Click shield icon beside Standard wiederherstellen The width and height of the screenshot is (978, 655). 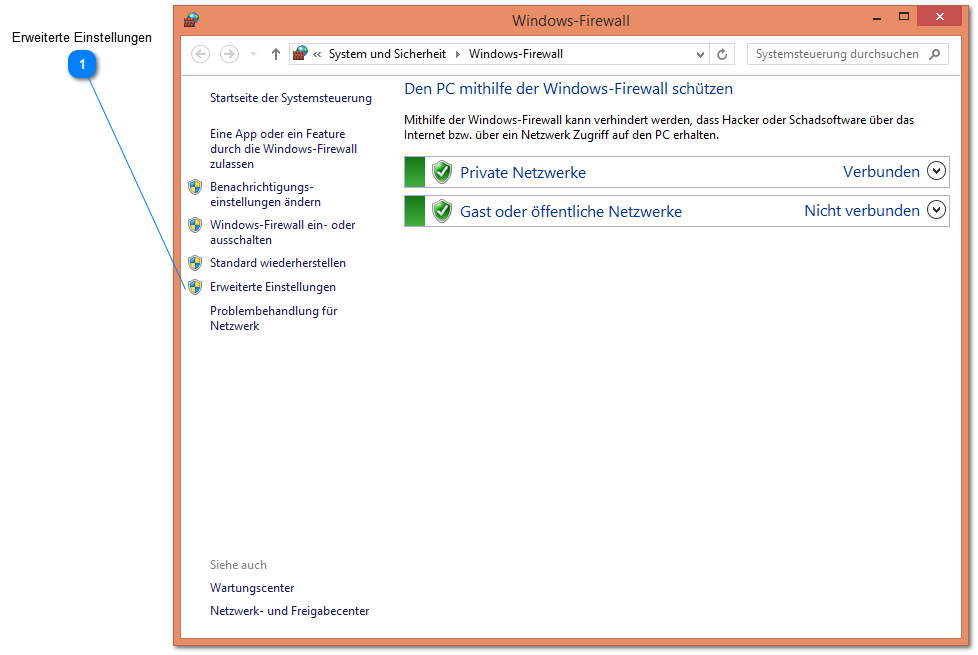[x=195, y=263]
